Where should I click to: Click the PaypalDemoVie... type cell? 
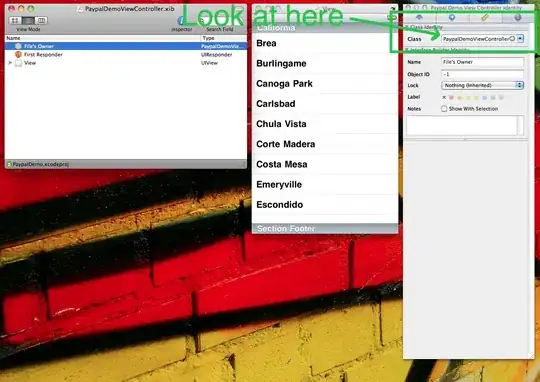click(222, 46)
